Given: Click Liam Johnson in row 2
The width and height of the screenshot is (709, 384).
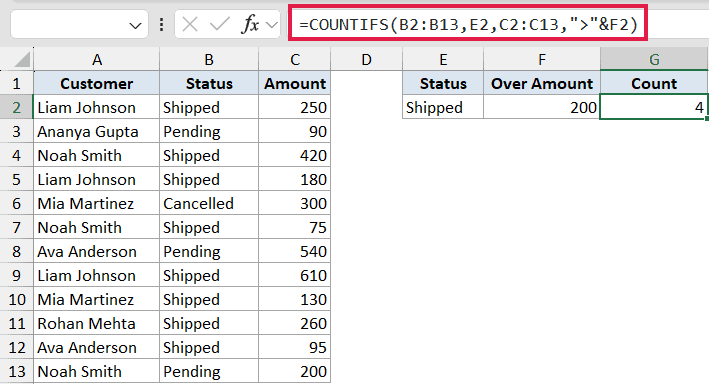Looking at the screenshot, I should [x=97, y=107].
